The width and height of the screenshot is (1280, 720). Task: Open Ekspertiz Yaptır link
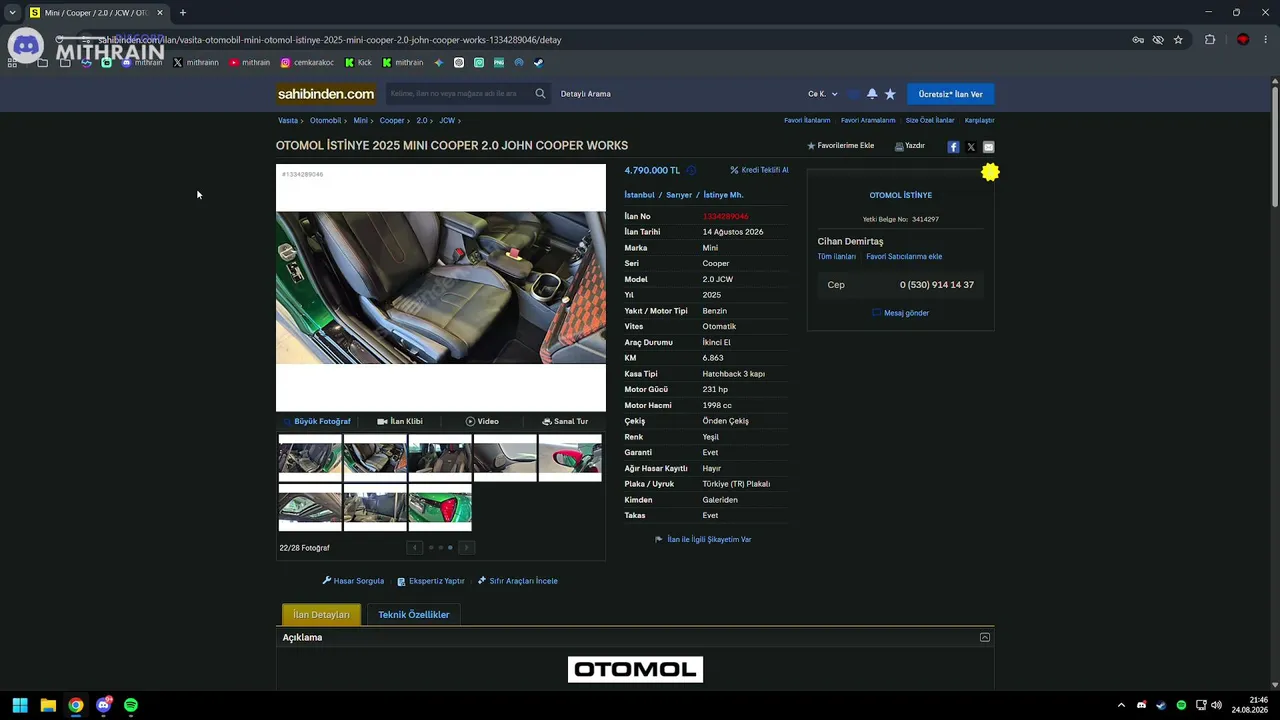click(431, 581)
